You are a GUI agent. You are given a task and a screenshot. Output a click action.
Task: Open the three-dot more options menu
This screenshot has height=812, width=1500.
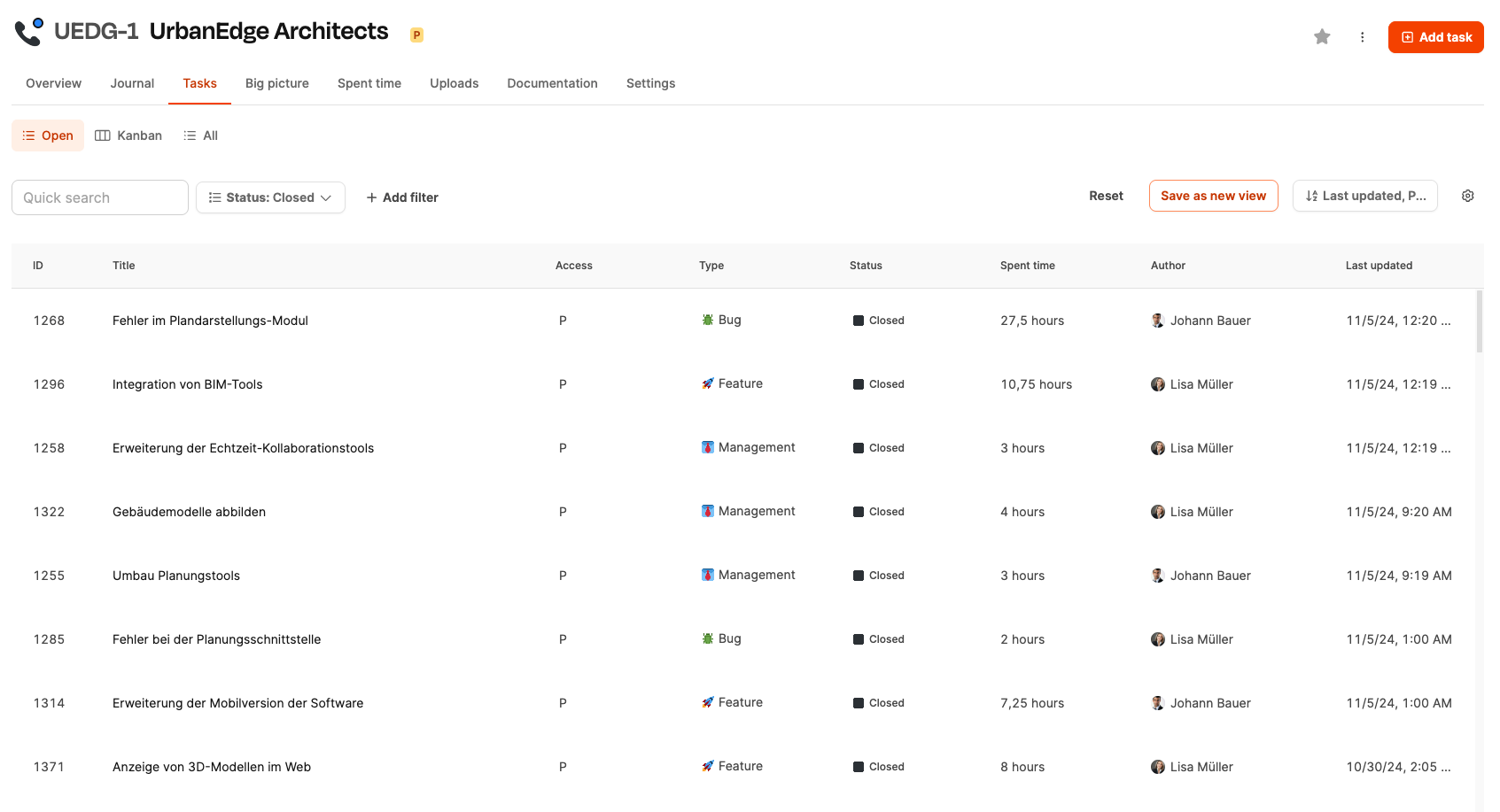pyautogui.click(x=1362, y=37)
